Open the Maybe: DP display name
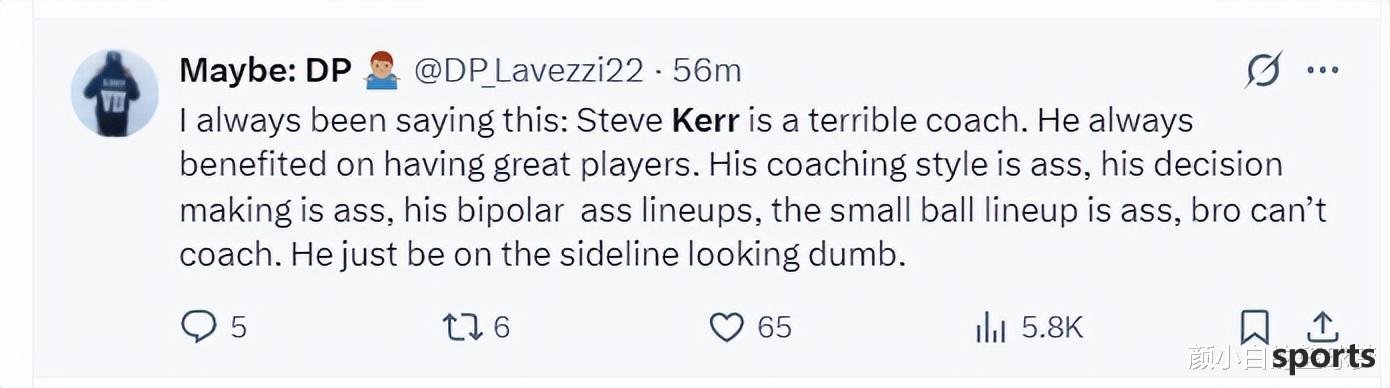The width and height of the screenshot is (1390, 388). (265, 71)
